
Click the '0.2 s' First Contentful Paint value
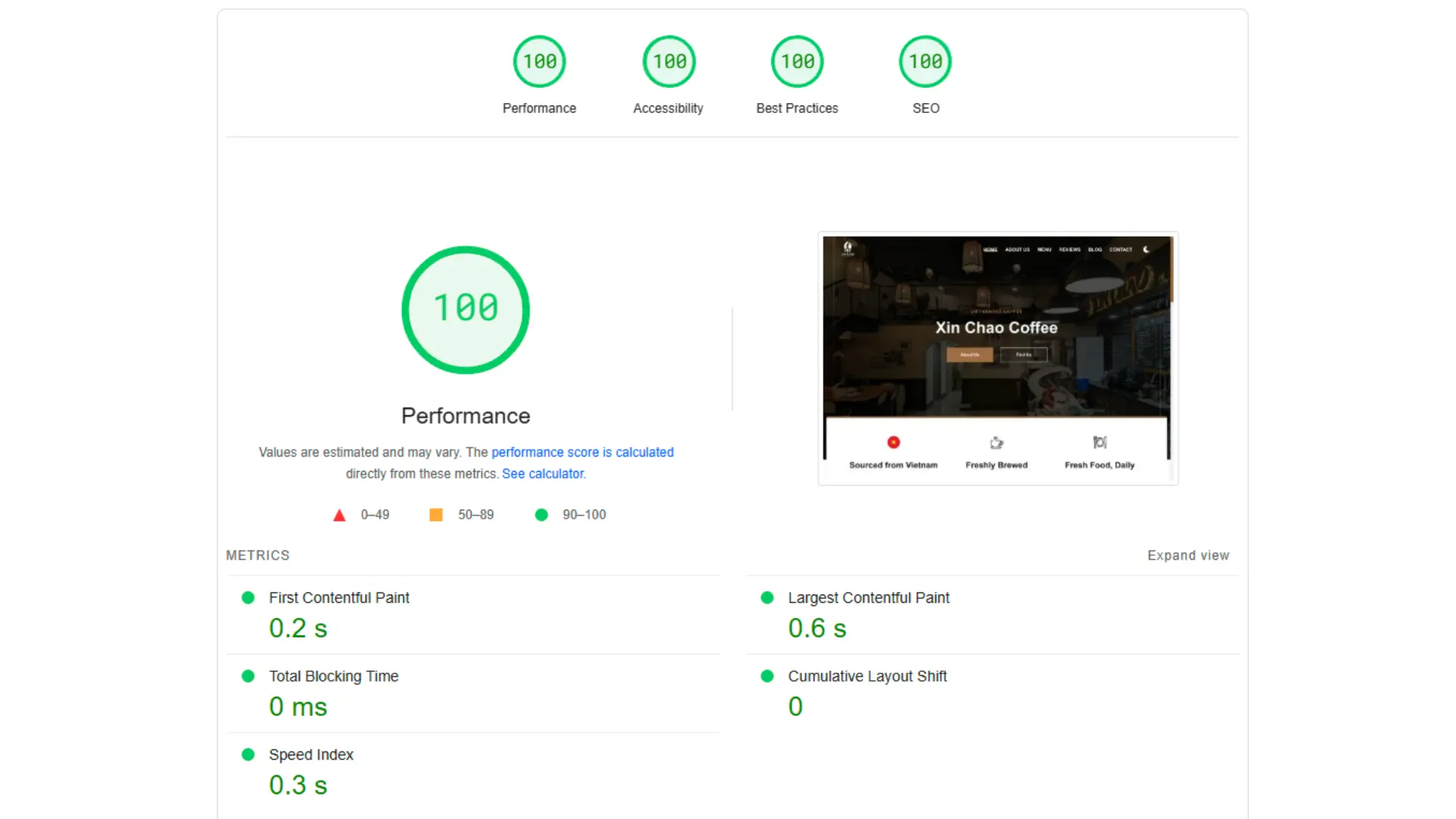pyautogui.click(x=298, y=629)
